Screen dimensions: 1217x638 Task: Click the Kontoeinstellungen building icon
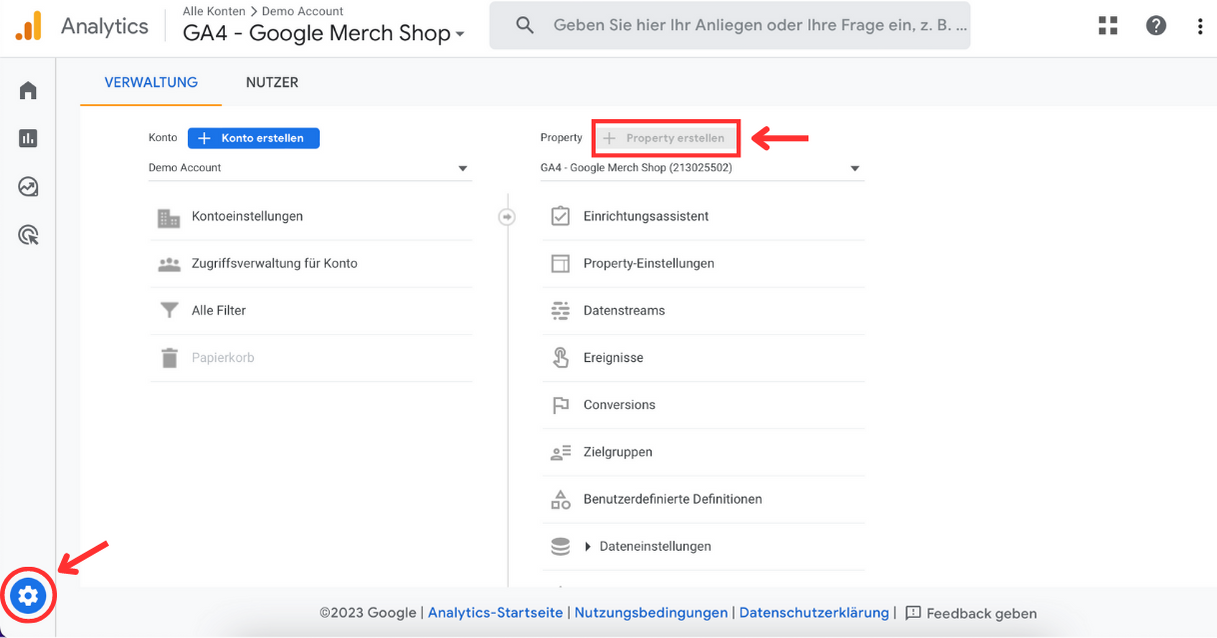pos(169,217)
